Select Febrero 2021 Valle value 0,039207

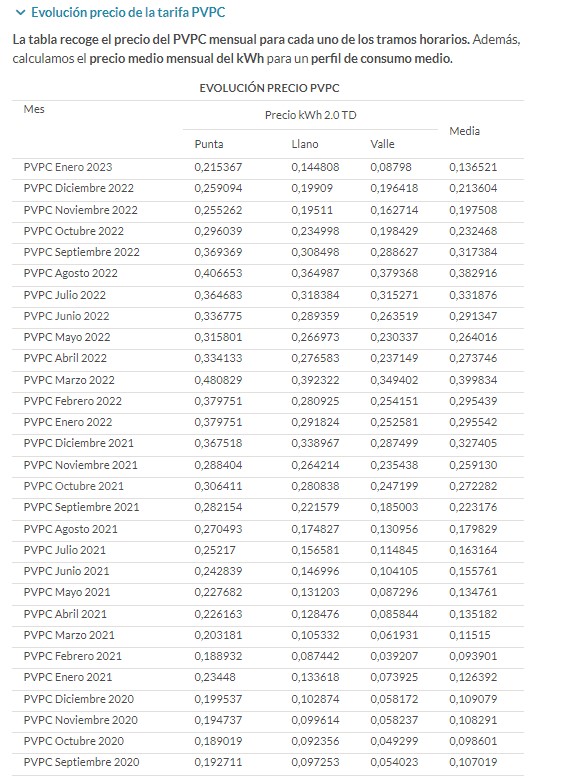click(x=394, y=656)
